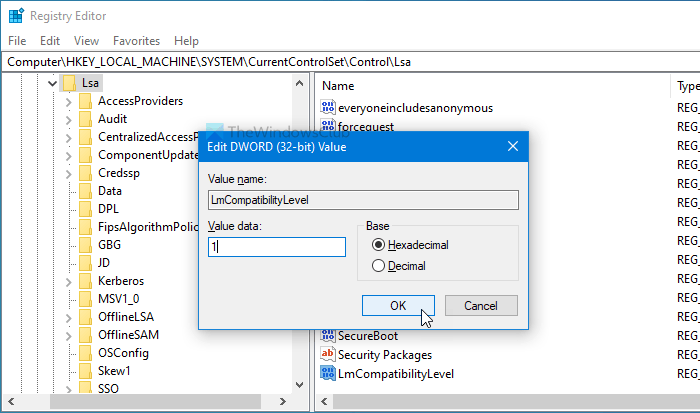
Task: Expand the CentralizedAccessPolicies key
Action: 68,138
